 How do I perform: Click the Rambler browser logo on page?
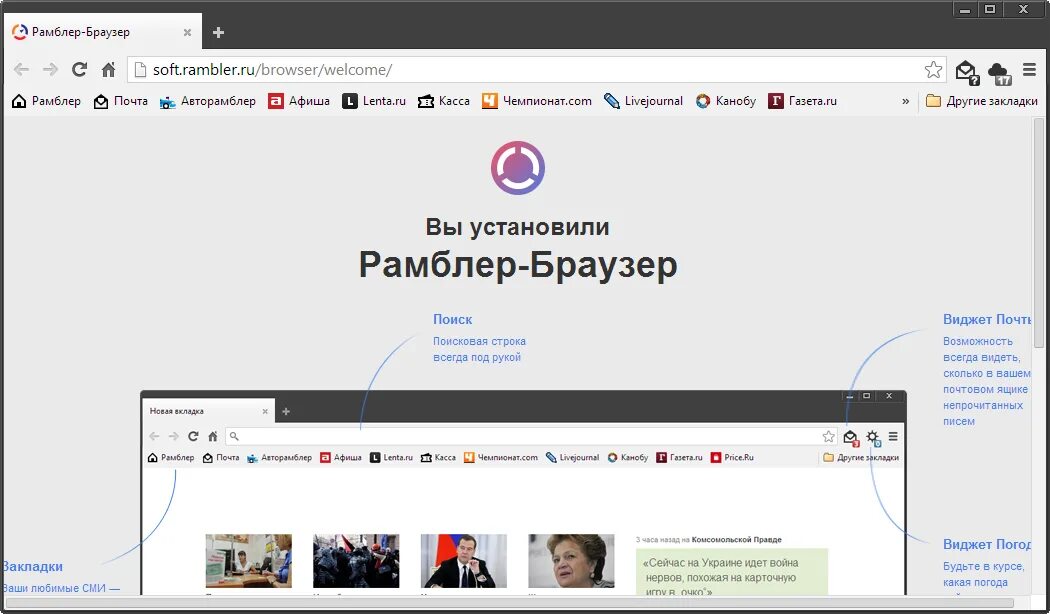(518, 167)
